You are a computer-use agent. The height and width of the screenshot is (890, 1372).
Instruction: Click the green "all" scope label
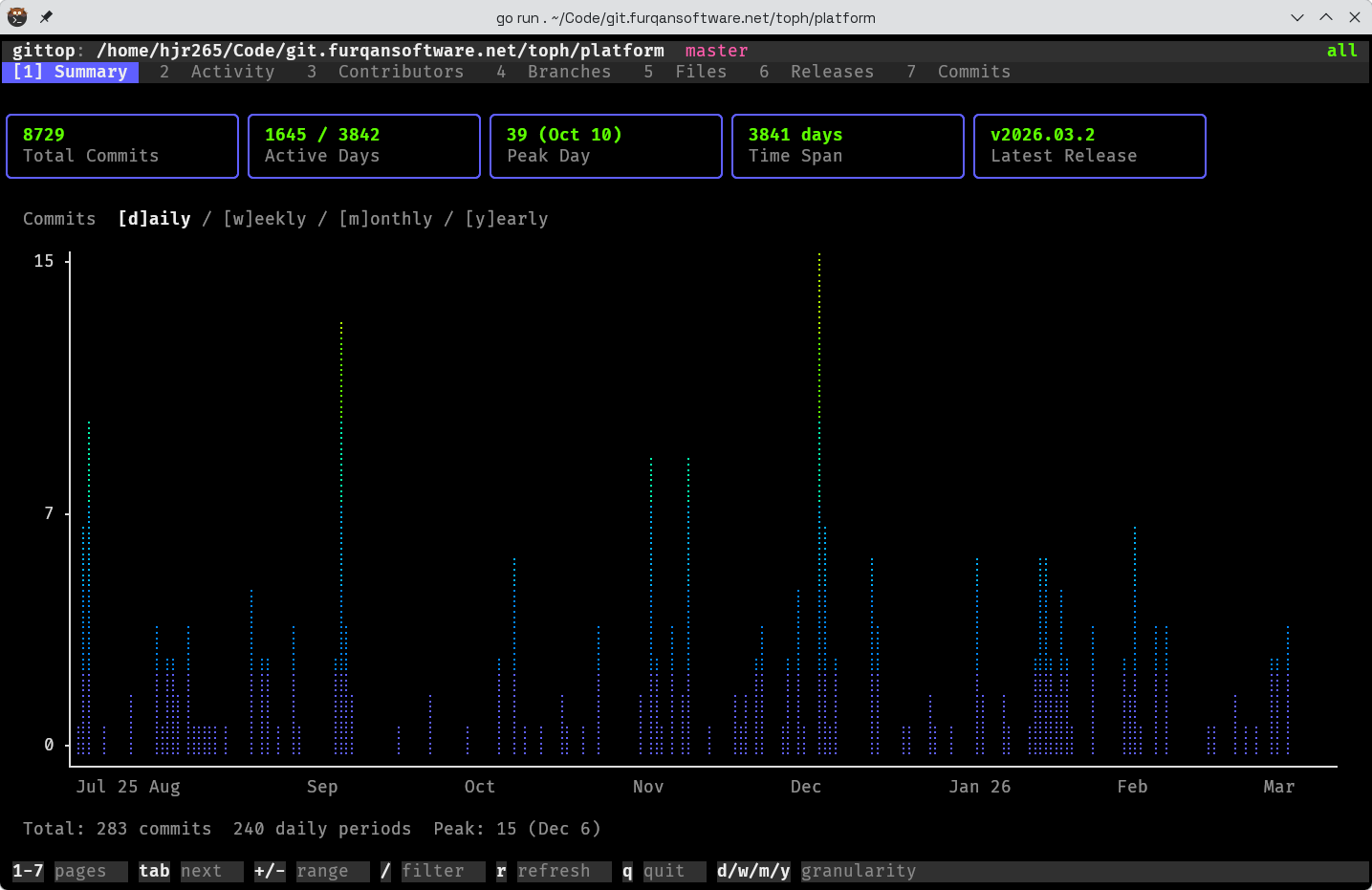tap(1341, 50)
